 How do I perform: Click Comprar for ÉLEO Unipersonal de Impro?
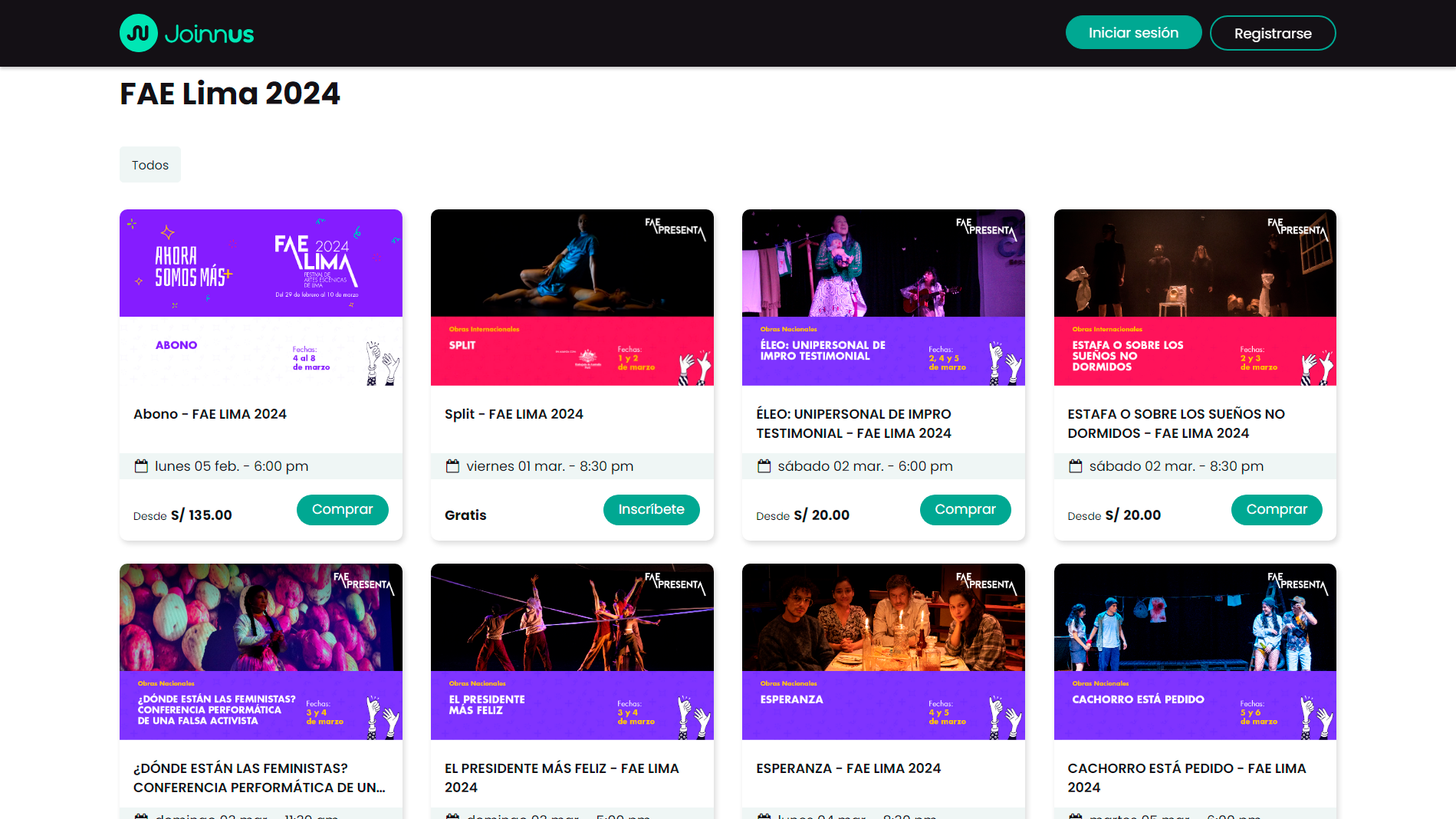click(965, 510)
